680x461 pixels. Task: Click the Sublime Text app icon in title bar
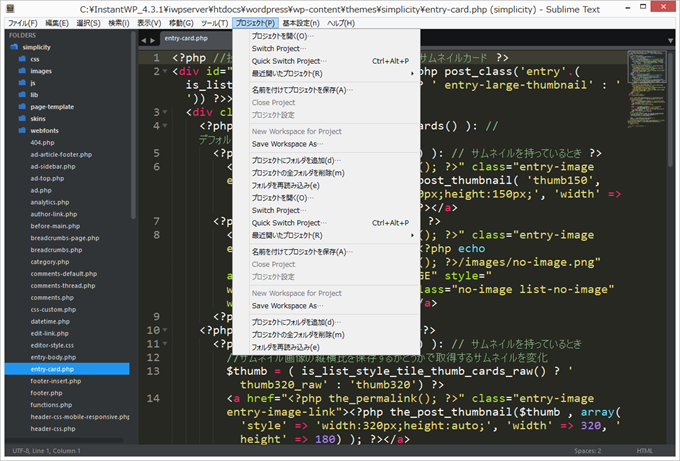[x=10, y=8]
